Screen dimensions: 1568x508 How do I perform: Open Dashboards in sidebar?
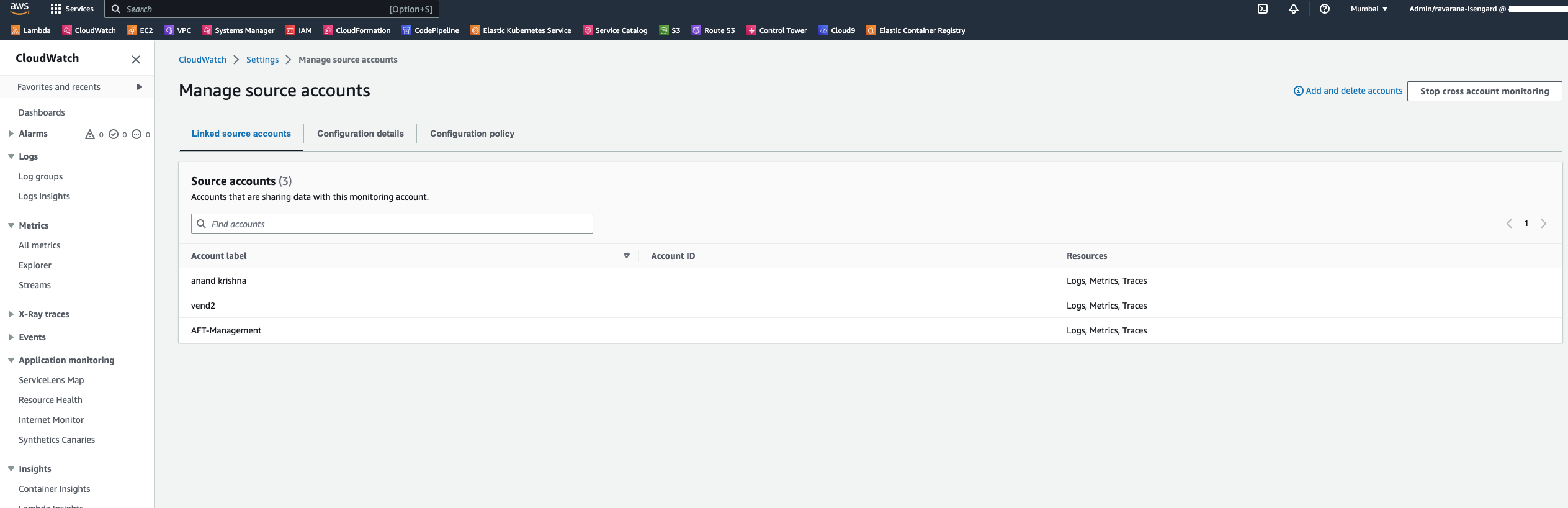pyautogui.click(x=42, y=112)
